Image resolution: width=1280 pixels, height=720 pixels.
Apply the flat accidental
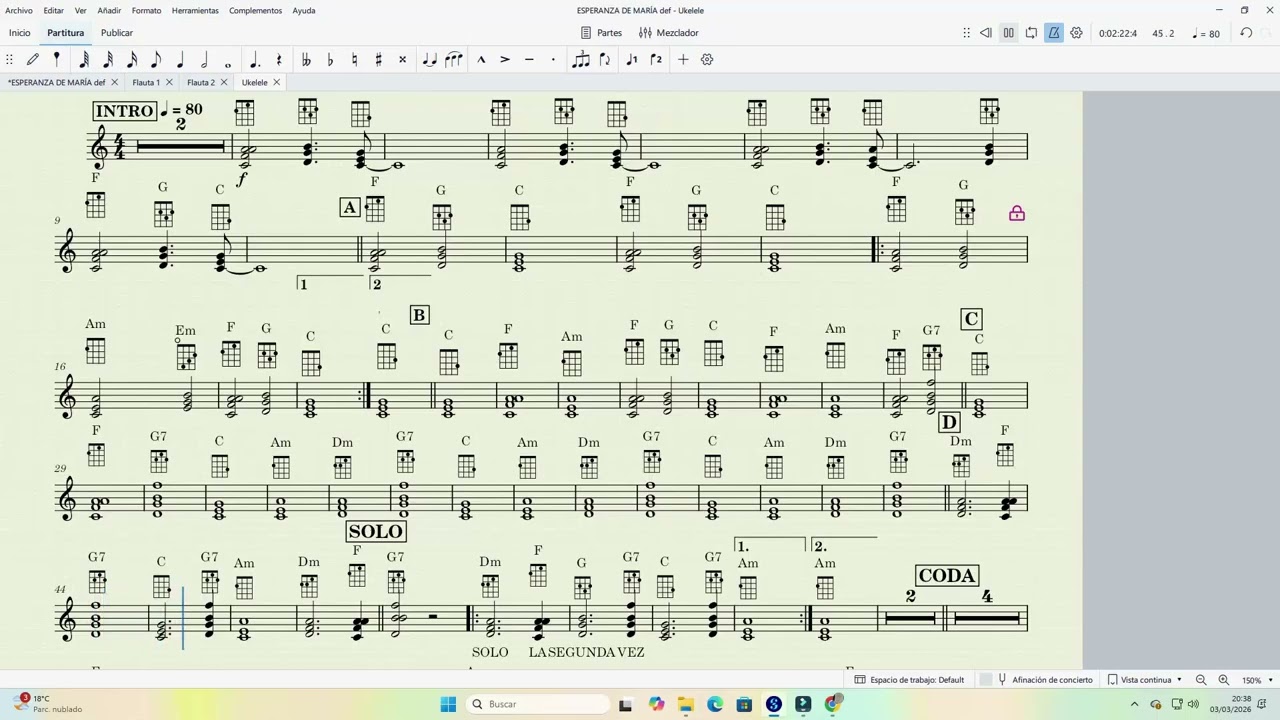pos(330,60)
